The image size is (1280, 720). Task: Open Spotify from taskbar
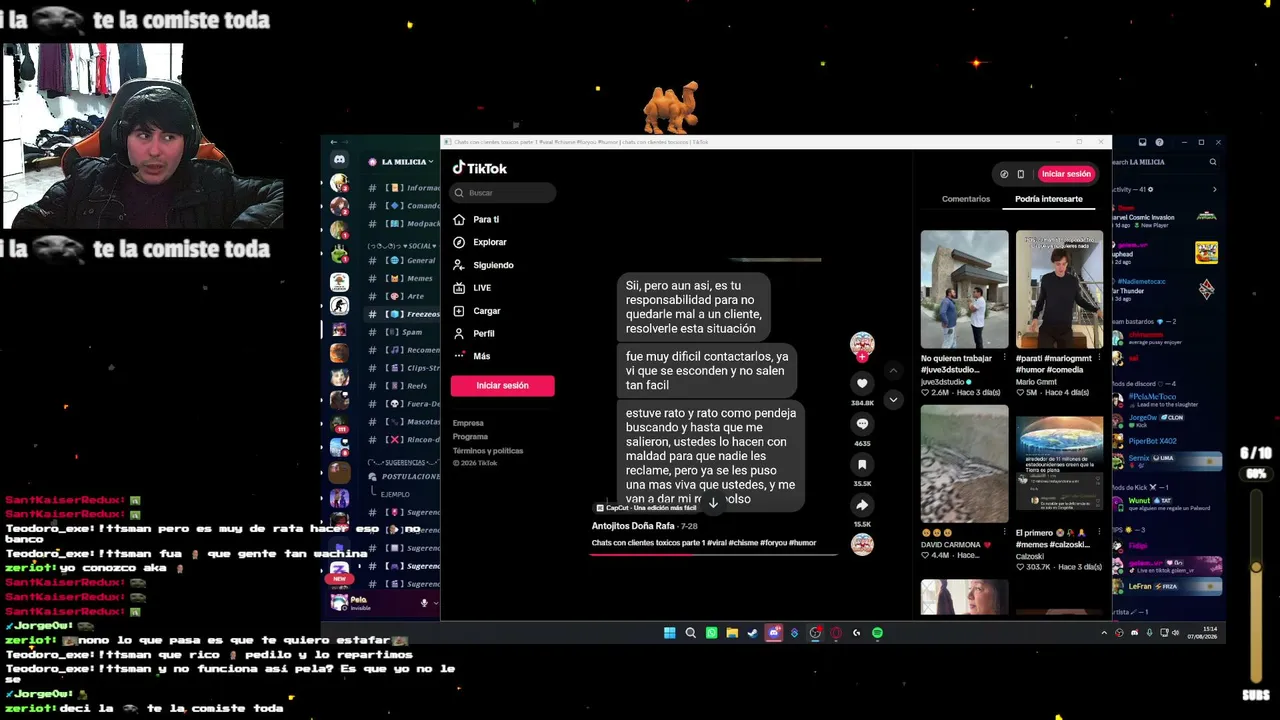pyautogui.click(x=877, y=633)
